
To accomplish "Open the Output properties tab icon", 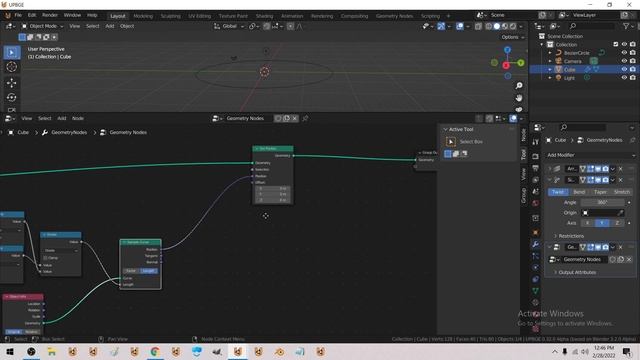I will 536,168.
